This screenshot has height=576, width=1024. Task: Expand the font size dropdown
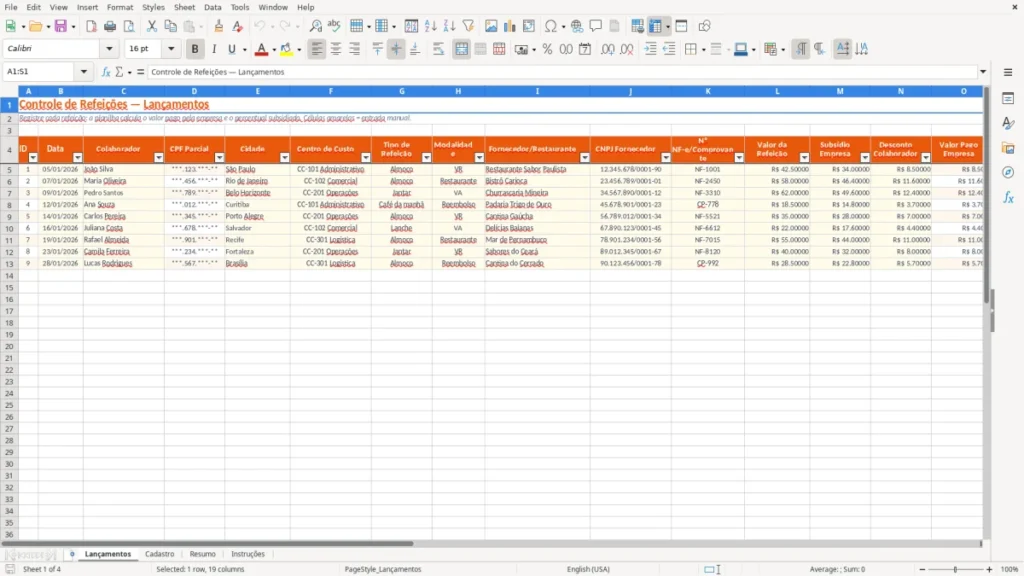click(x=171, y=49)
